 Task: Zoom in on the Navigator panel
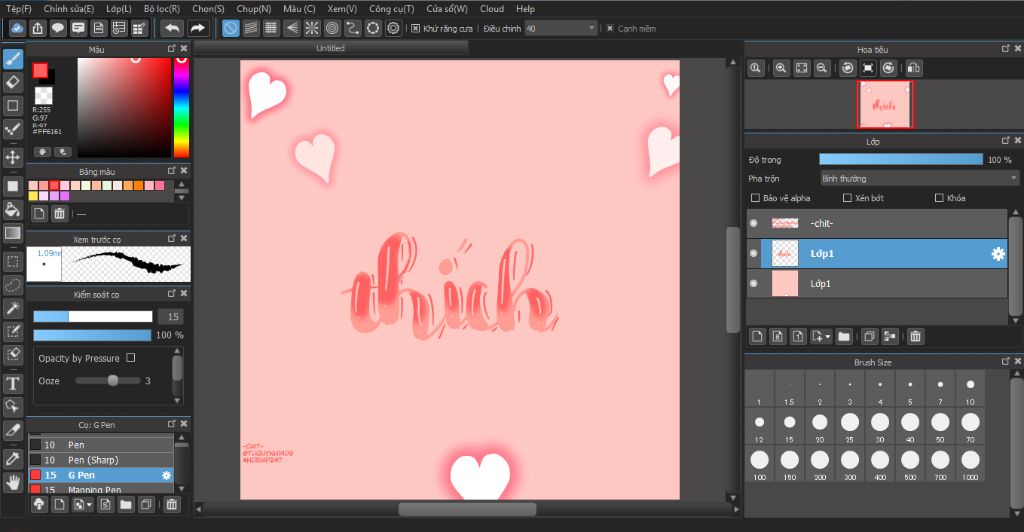779,68
